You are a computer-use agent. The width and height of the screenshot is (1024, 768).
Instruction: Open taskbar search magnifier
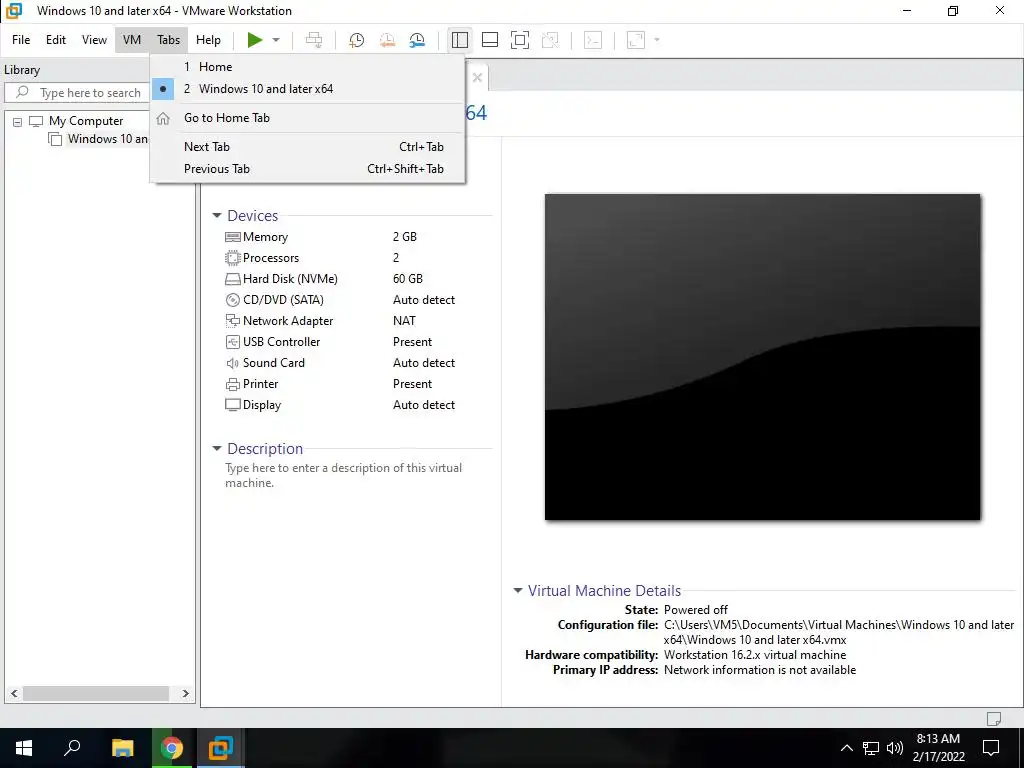tap(72, 748)
